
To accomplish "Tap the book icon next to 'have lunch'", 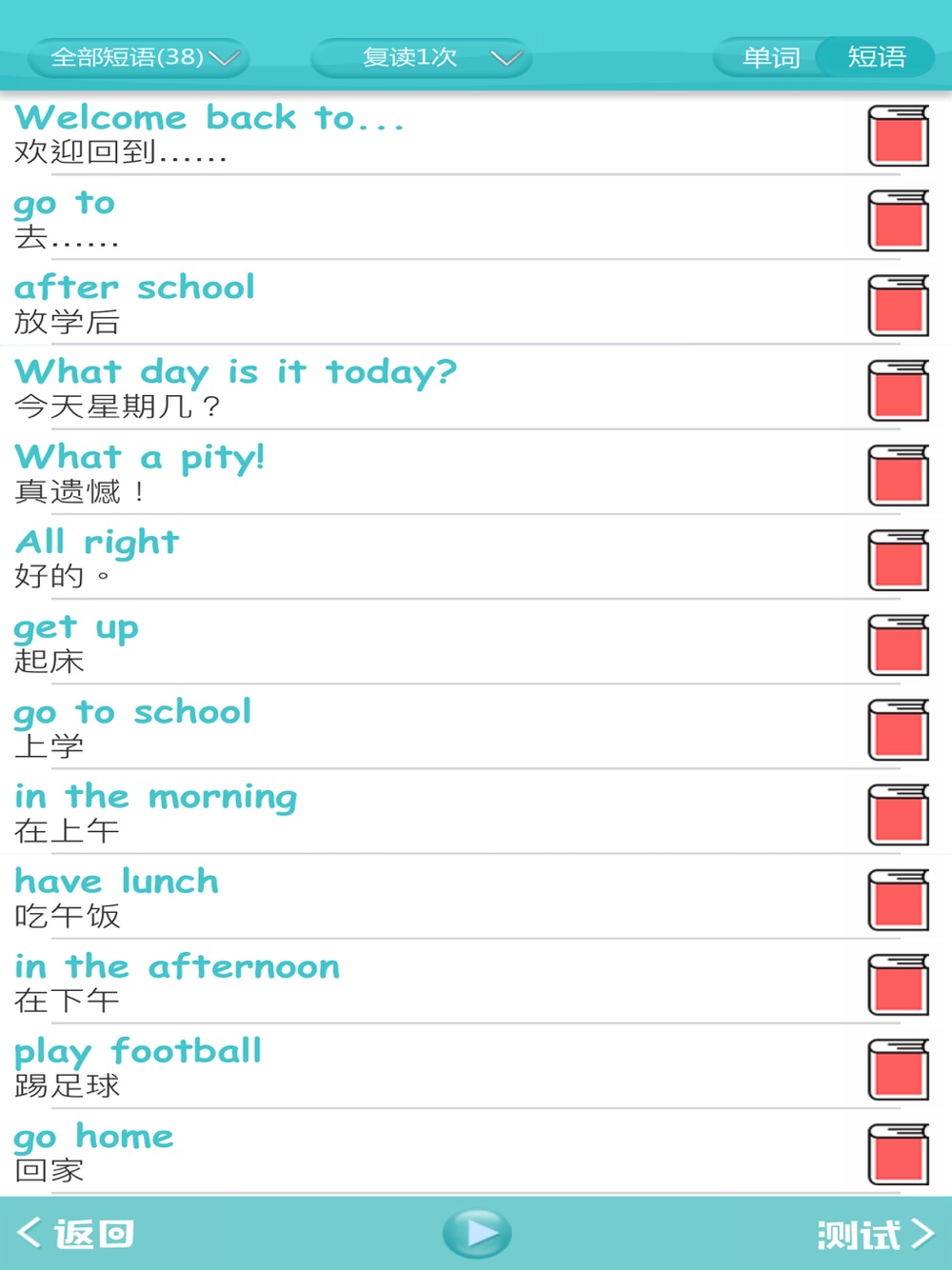I will pos(899,900).
